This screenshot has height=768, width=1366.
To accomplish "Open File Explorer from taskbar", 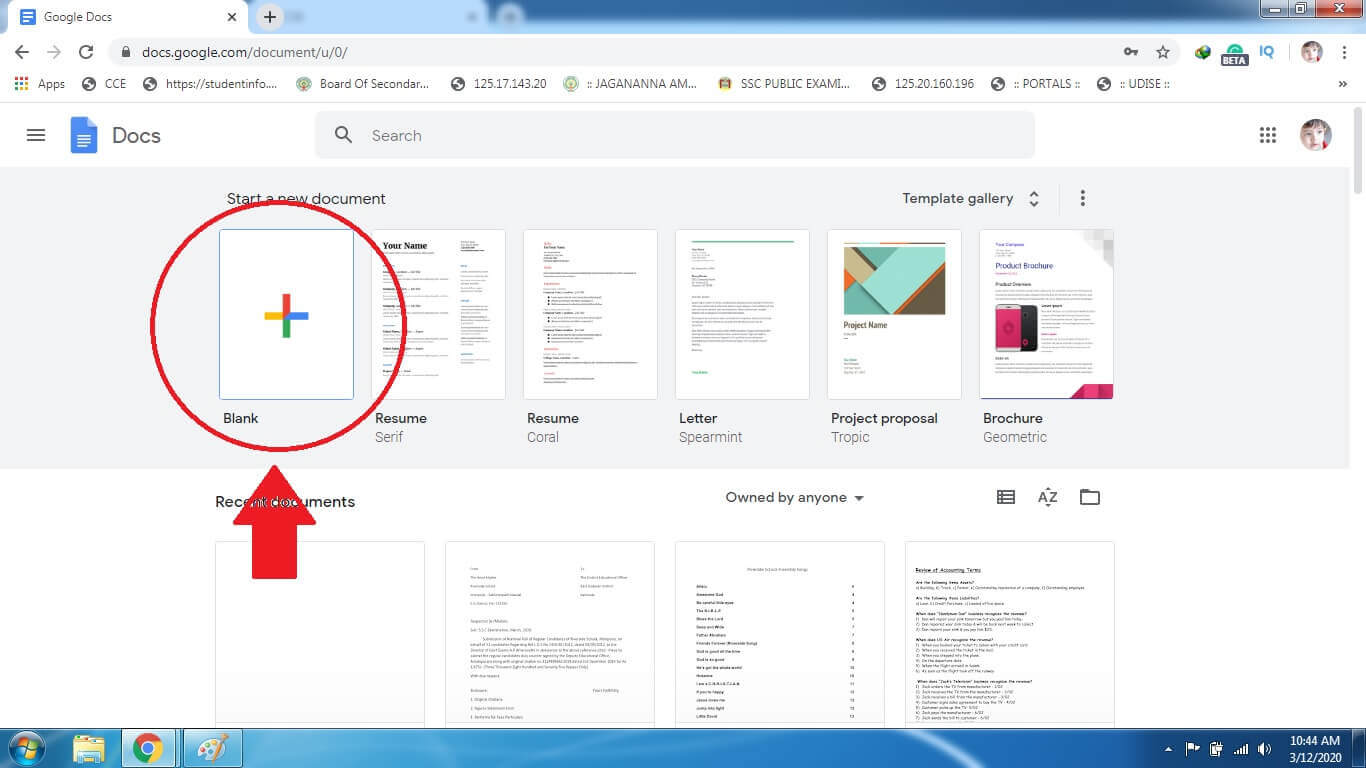I will [x=89, y=748].
